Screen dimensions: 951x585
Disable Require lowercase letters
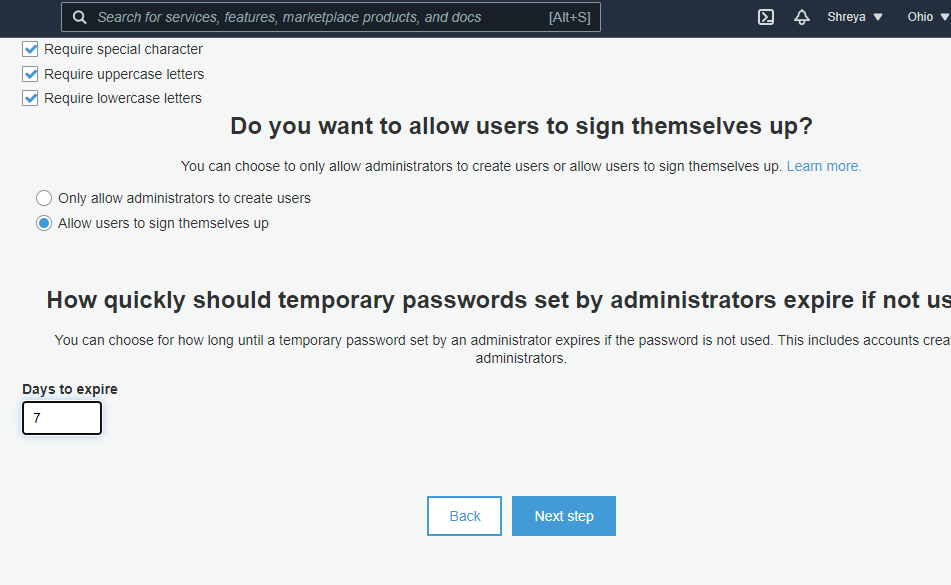[30, 98]
